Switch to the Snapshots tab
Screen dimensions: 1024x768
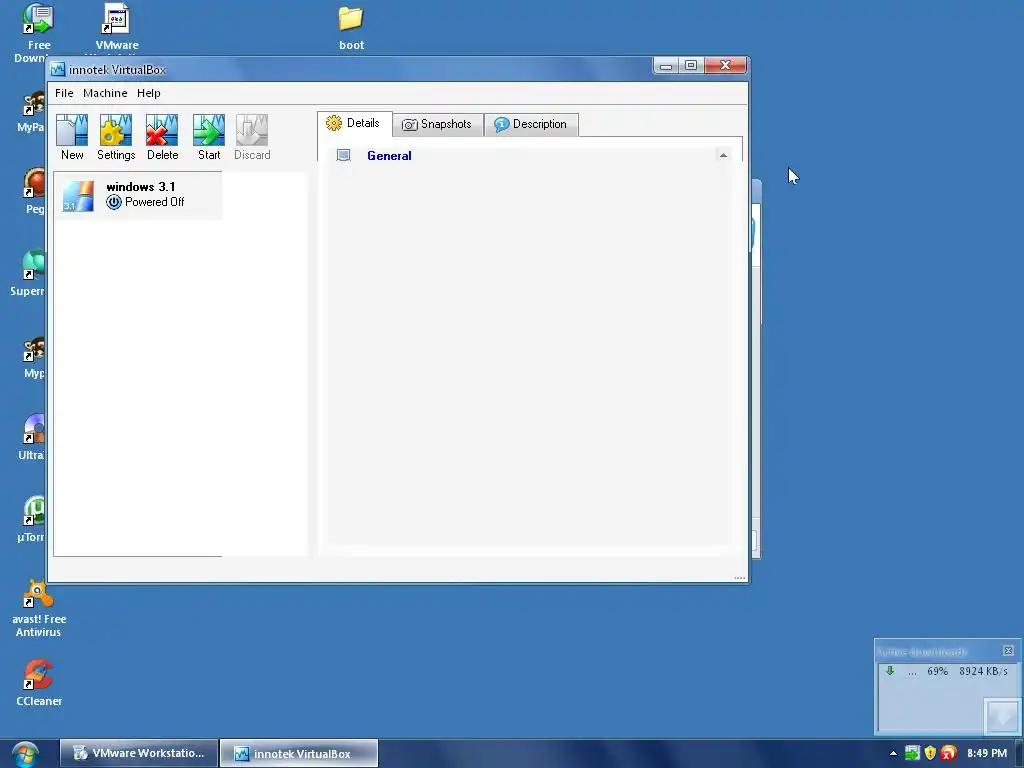coord(438,124)
